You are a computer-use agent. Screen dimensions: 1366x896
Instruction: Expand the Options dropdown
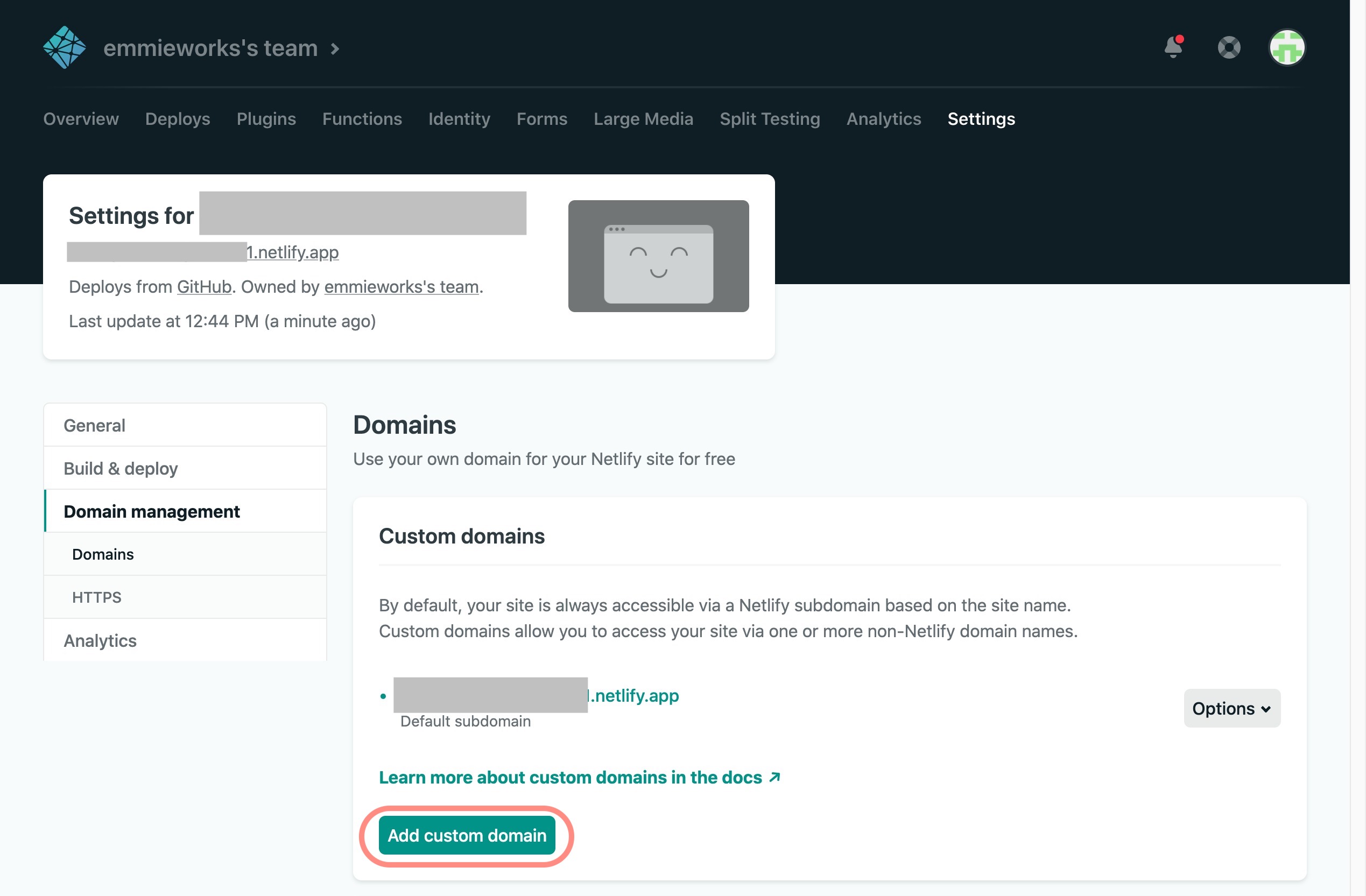pos(1231,708)
